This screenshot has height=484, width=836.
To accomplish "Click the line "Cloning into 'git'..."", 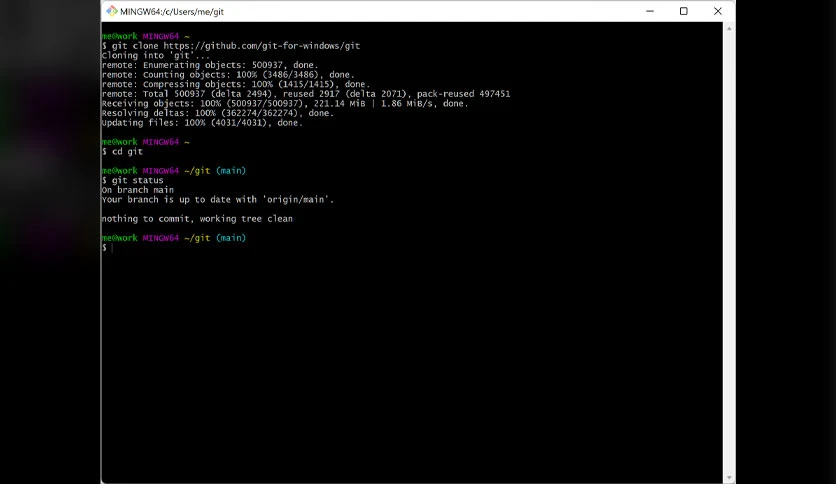I will [156, 55].
